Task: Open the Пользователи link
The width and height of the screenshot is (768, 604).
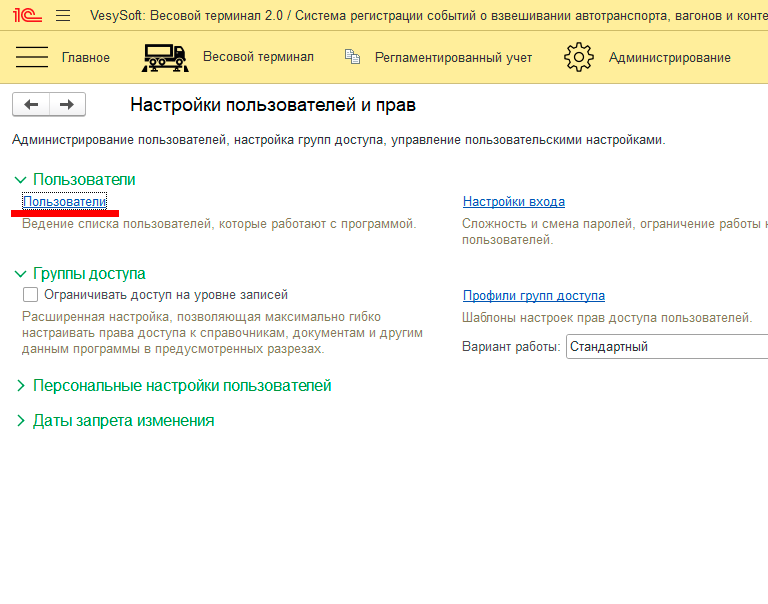Action: (64, 202)
